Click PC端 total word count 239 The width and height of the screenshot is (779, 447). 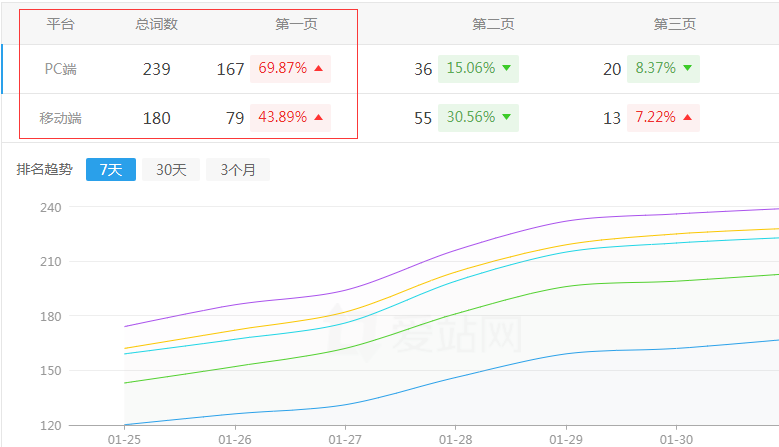click(x=156, y=69)
